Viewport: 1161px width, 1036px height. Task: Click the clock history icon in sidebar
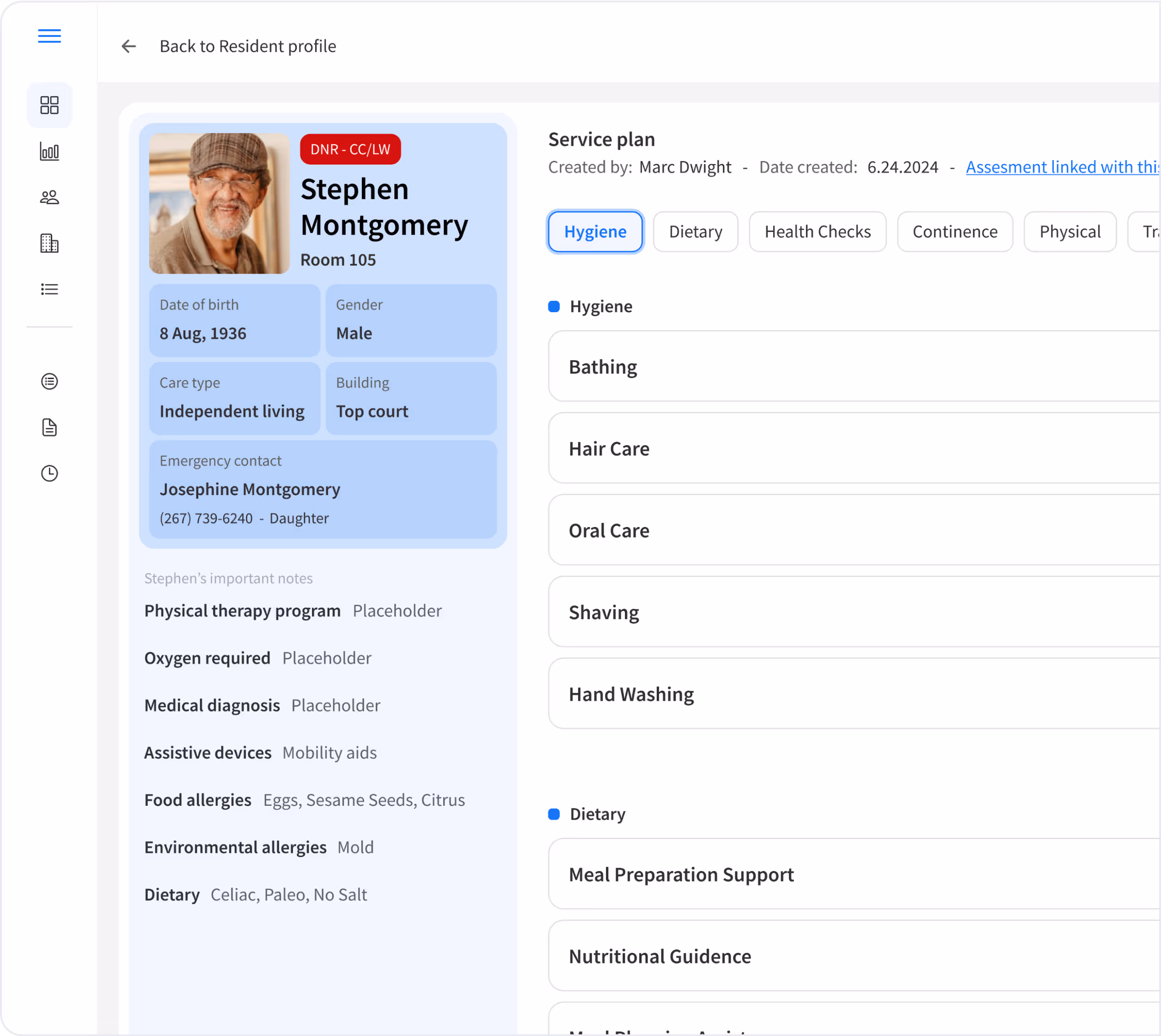tap(49, 473)
